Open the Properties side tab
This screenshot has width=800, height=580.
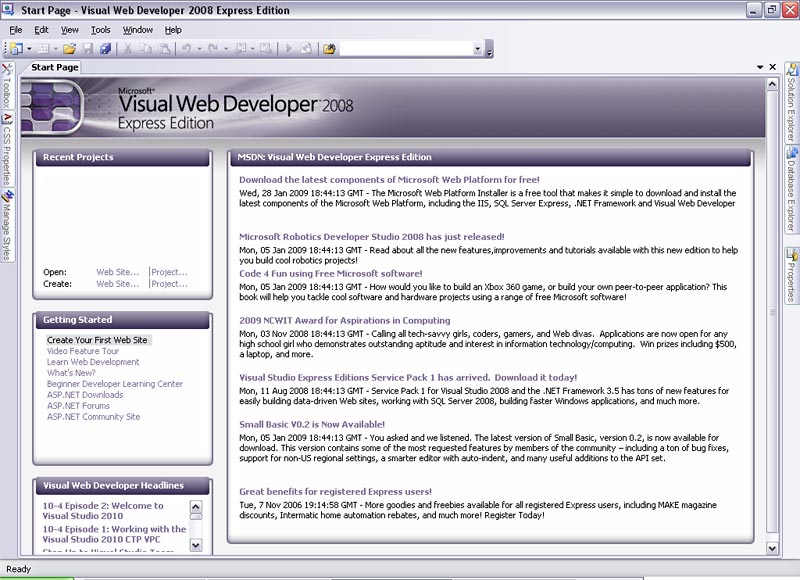click(x=791, y=275)
